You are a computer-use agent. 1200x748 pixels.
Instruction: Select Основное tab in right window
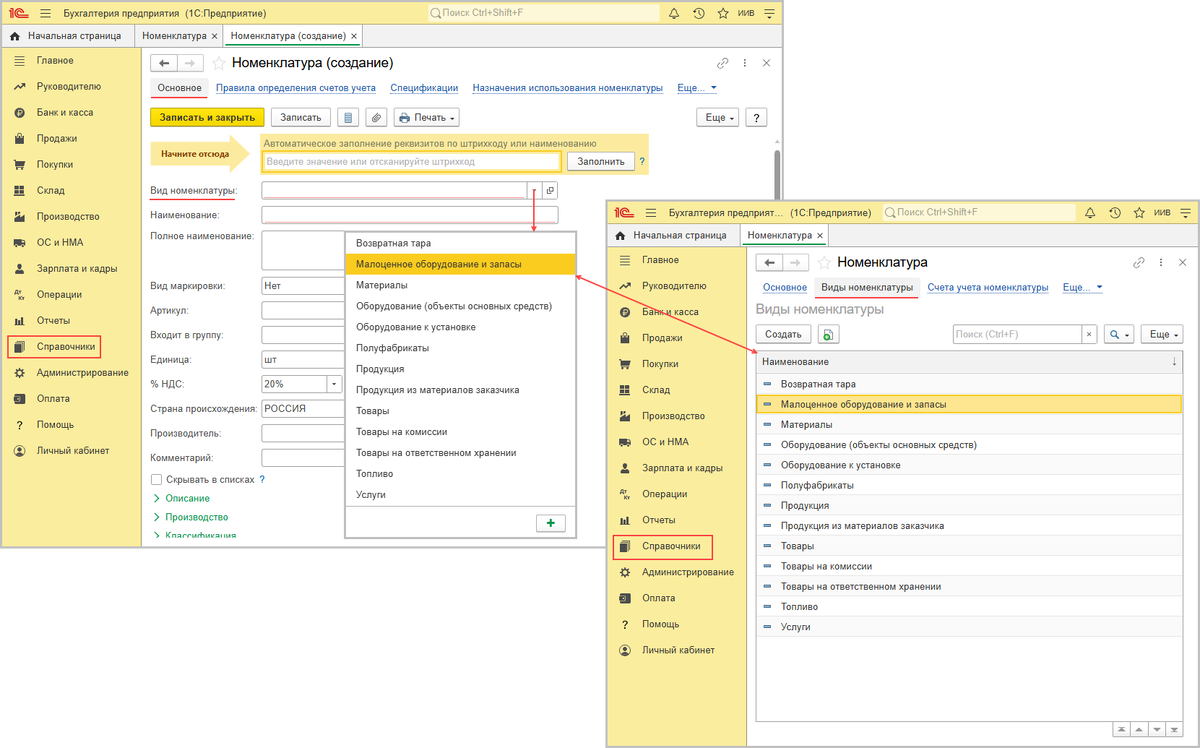(x=785, y=287)
